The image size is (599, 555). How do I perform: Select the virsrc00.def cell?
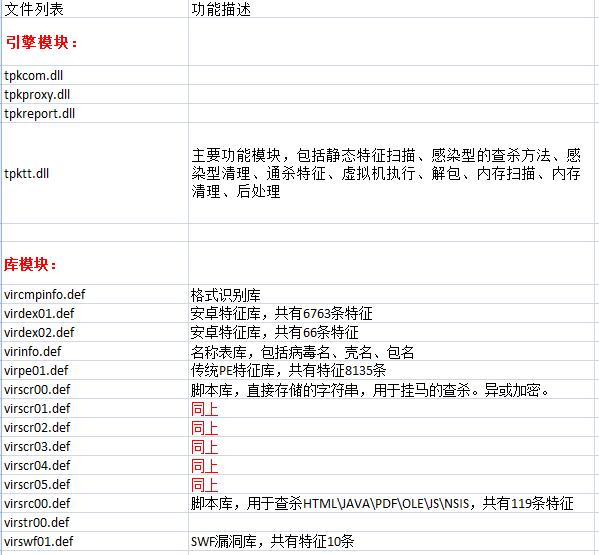pos(95,503)
